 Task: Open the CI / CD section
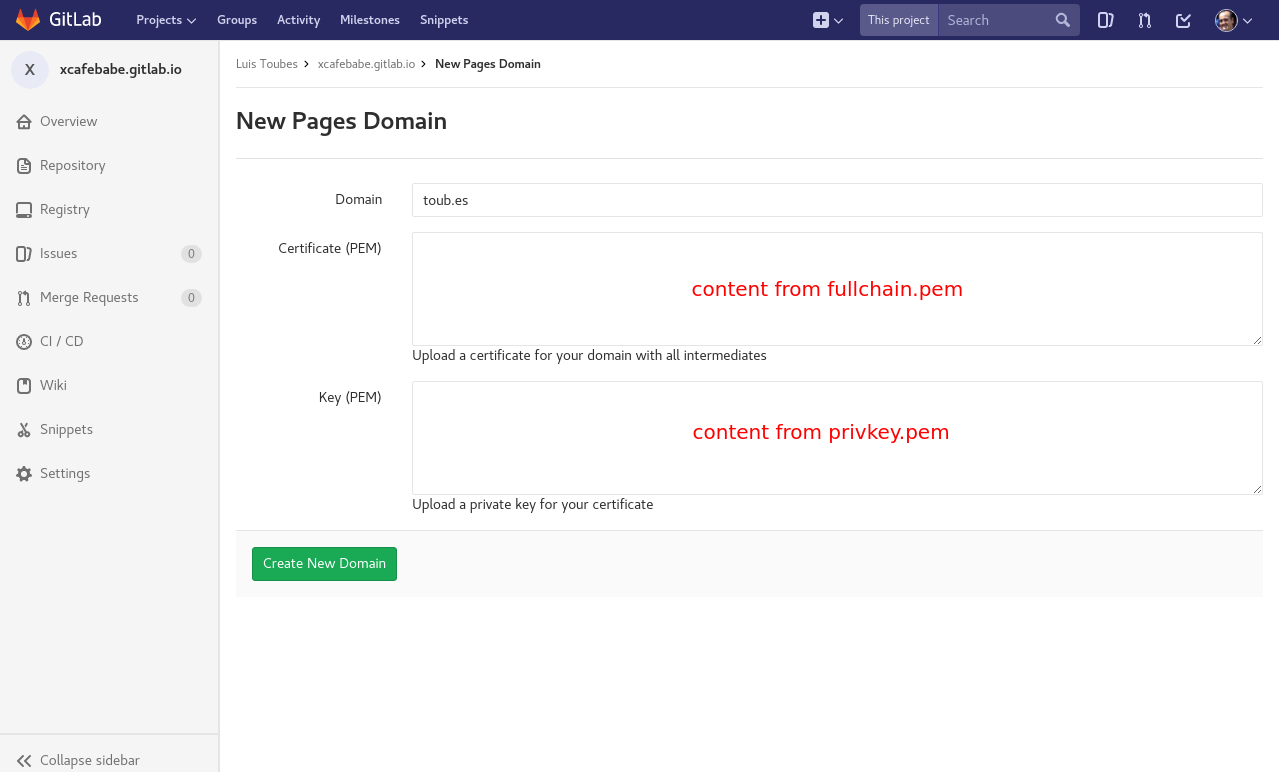click(x=62, y=341)
